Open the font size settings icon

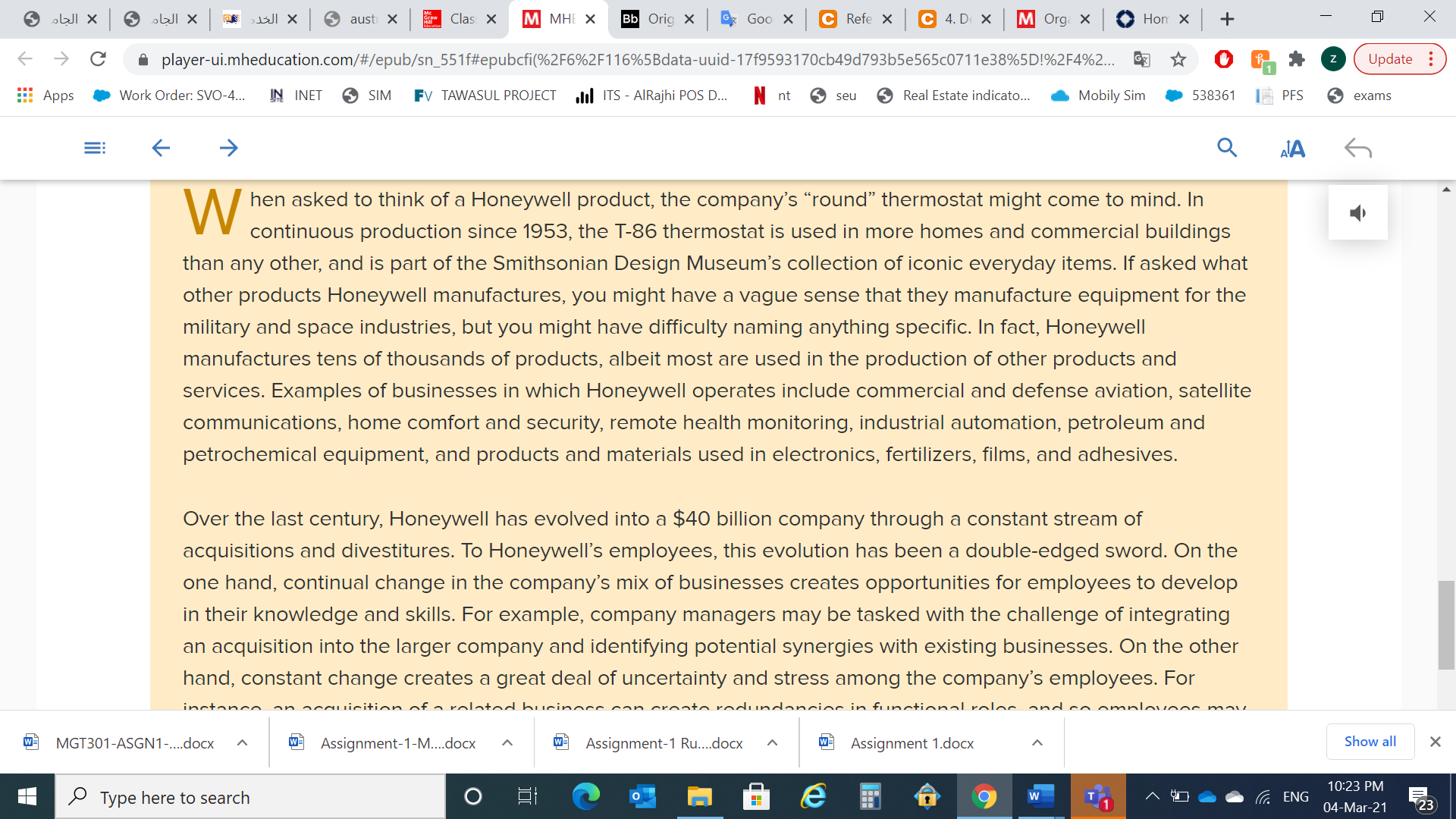tap(1293, 149)
